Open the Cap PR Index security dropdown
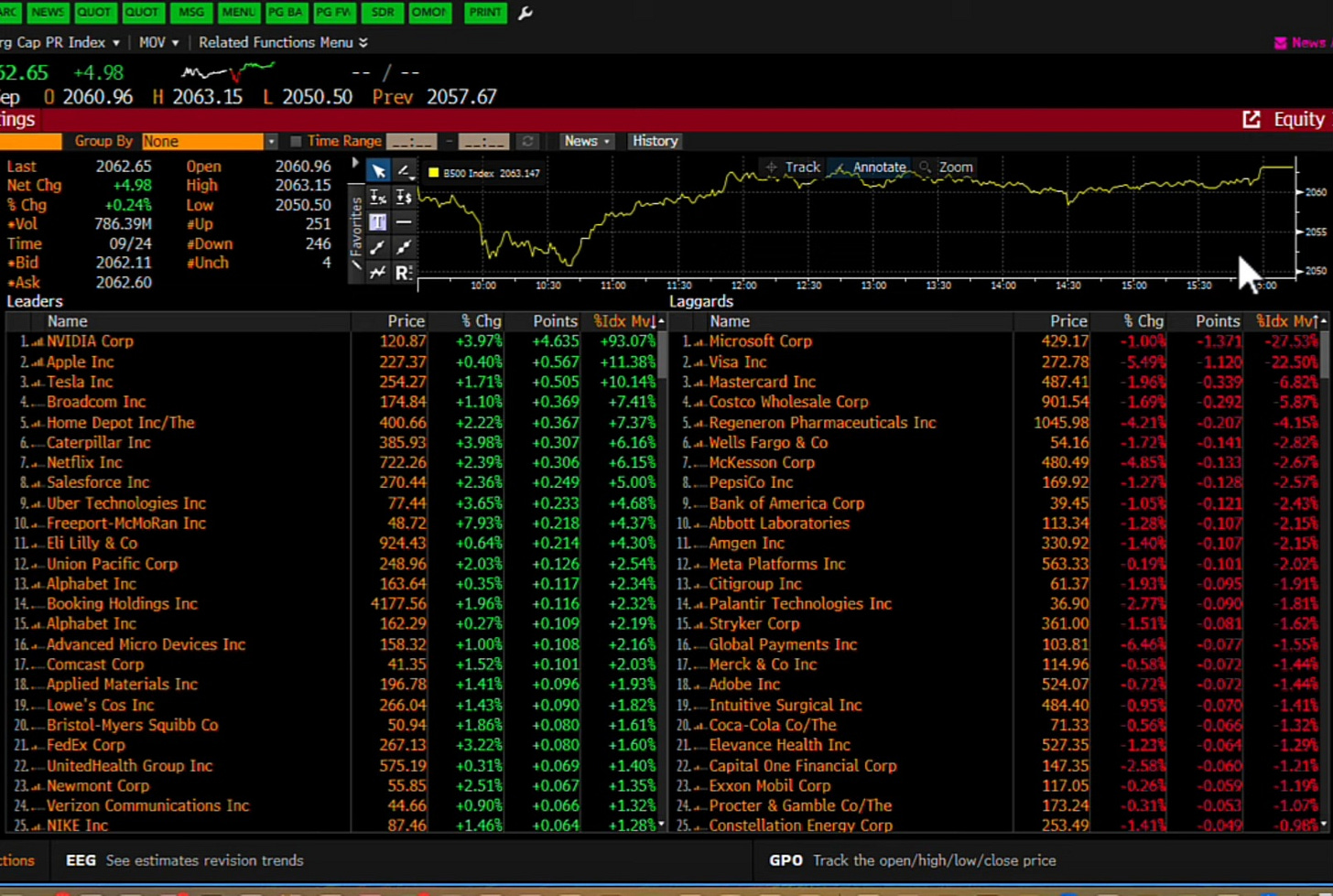The width and height of the screenshot is (1333, 896). (x=60, y=42)
